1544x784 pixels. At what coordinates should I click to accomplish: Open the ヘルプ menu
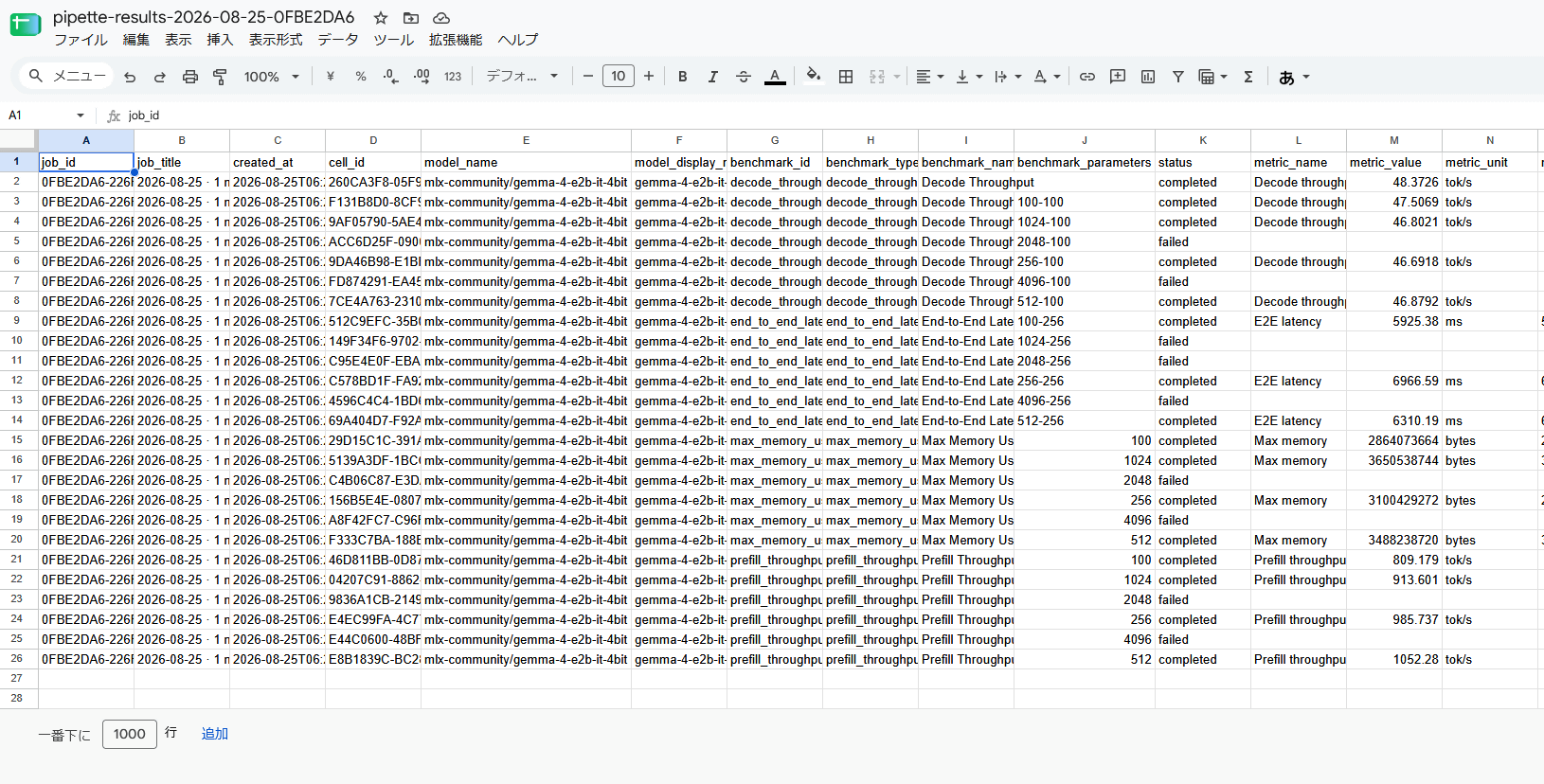pos(518,40)
